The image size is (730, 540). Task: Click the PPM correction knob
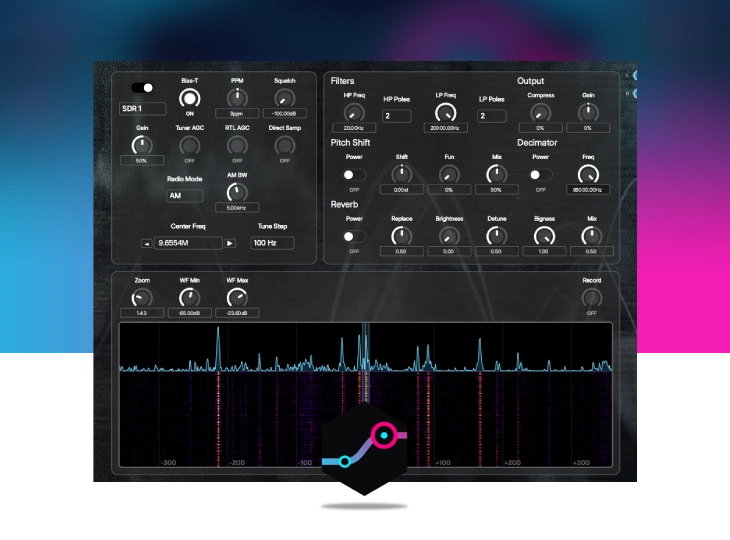(237, 98)
